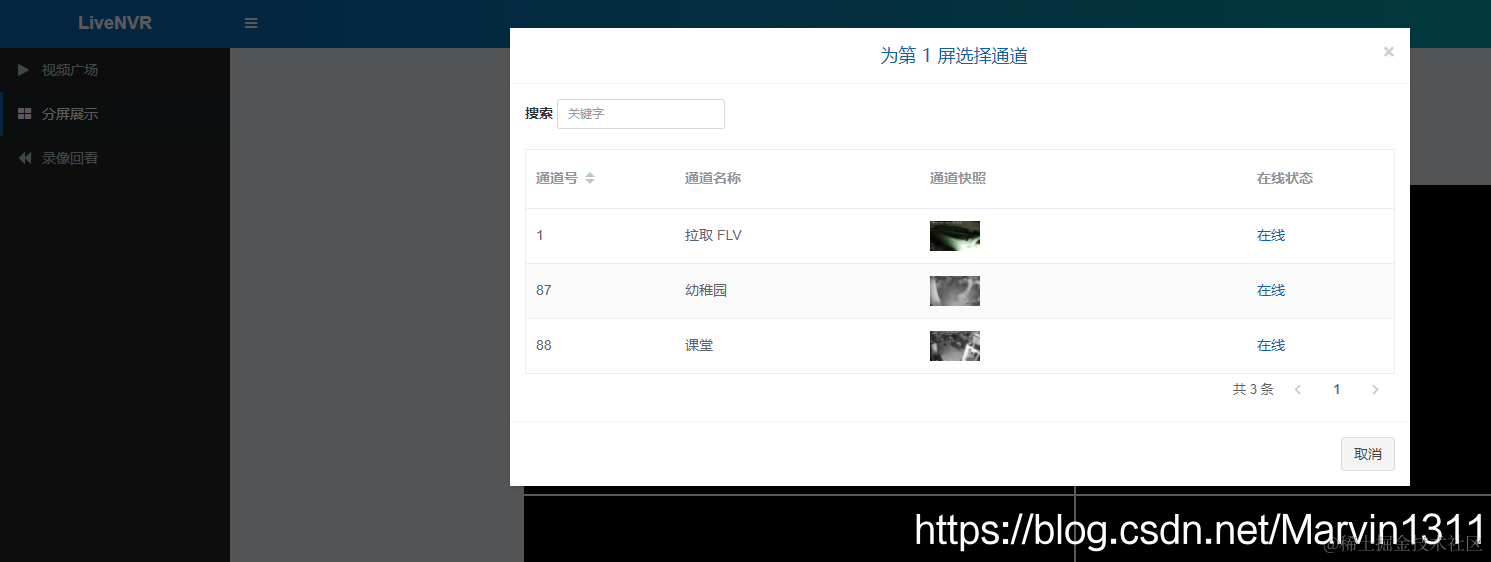Click the LiveNVR logo title
Screen dimensions: 1491x562
pos(115,23)
